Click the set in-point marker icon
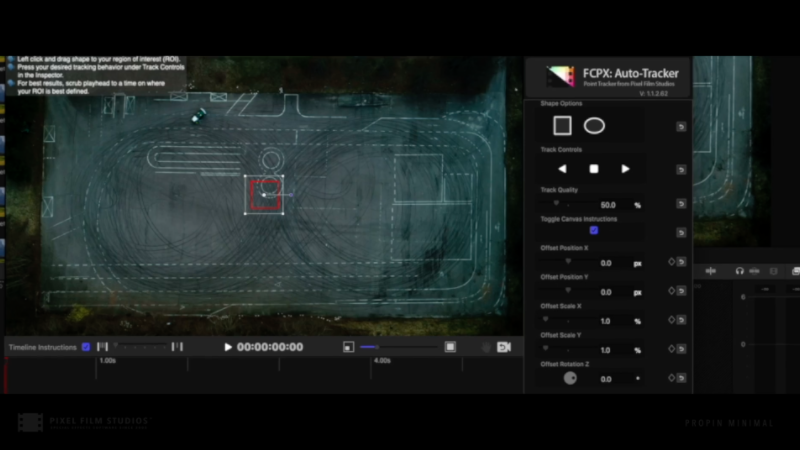800x450 pixels. (103, 347)
